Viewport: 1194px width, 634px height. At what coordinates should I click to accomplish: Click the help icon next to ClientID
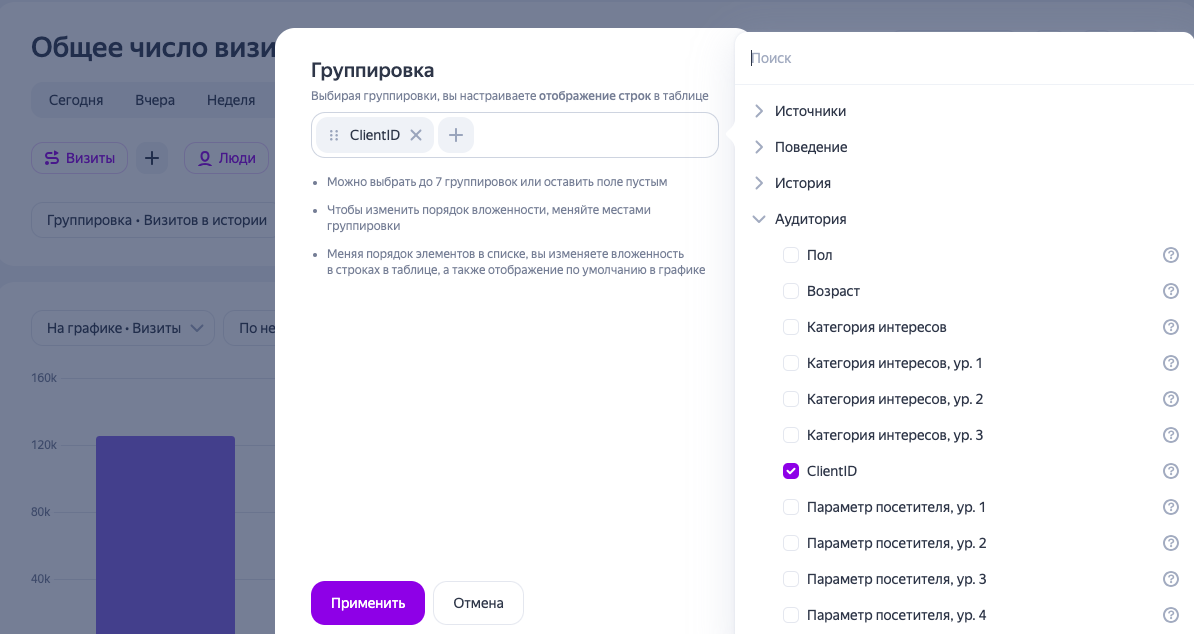(x=1170, y=470)
